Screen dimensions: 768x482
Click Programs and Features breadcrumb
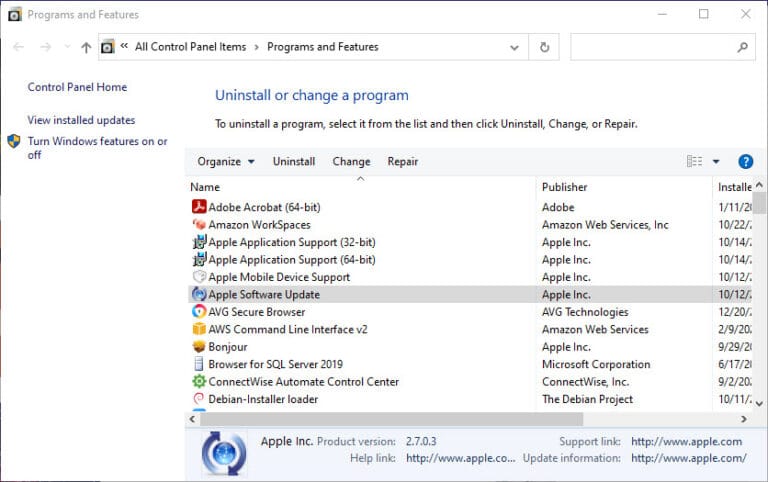(x=323, y=47)
